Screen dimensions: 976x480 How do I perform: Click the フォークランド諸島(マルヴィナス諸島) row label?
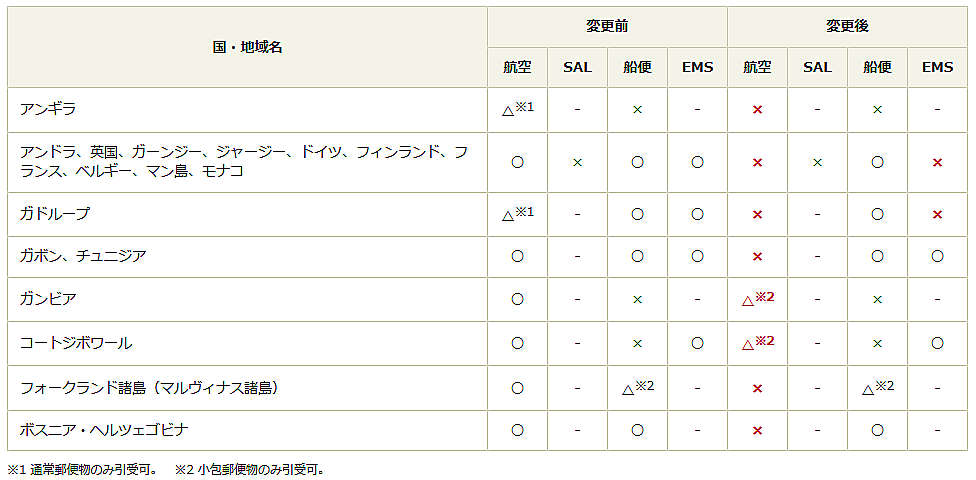coord(149,387)
